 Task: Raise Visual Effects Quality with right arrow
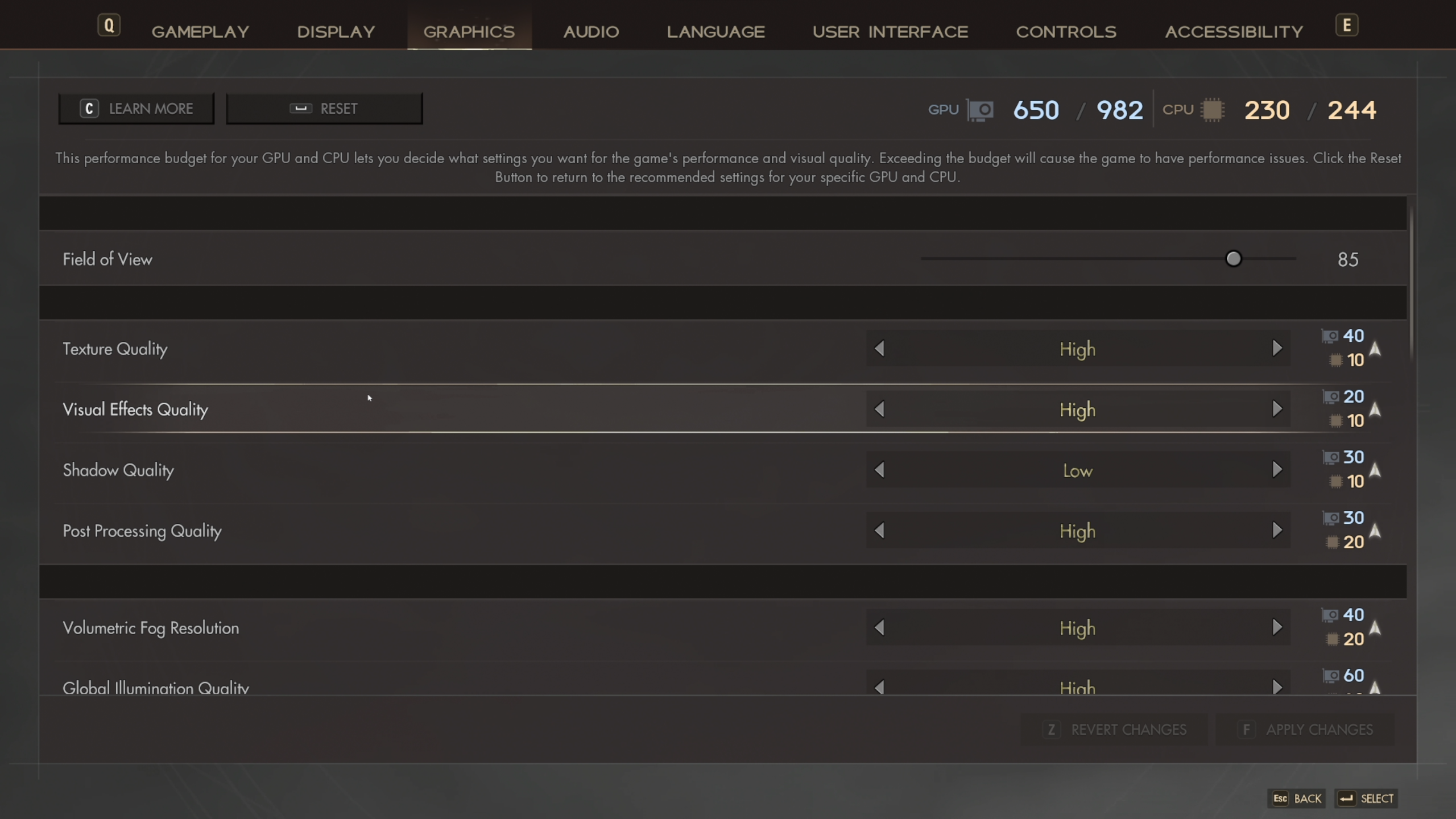coord(1277,409)
